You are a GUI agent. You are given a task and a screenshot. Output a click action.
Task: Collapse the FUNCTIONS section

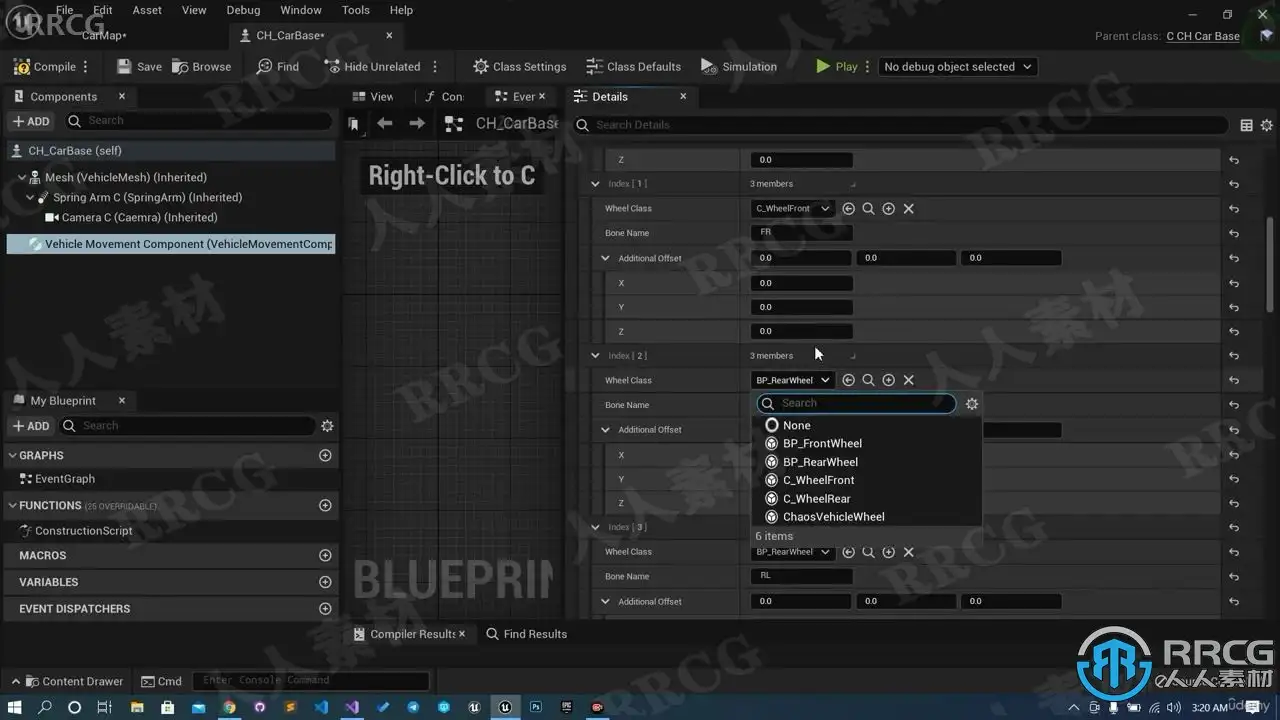pyautogui.click(x=12, y=505)
